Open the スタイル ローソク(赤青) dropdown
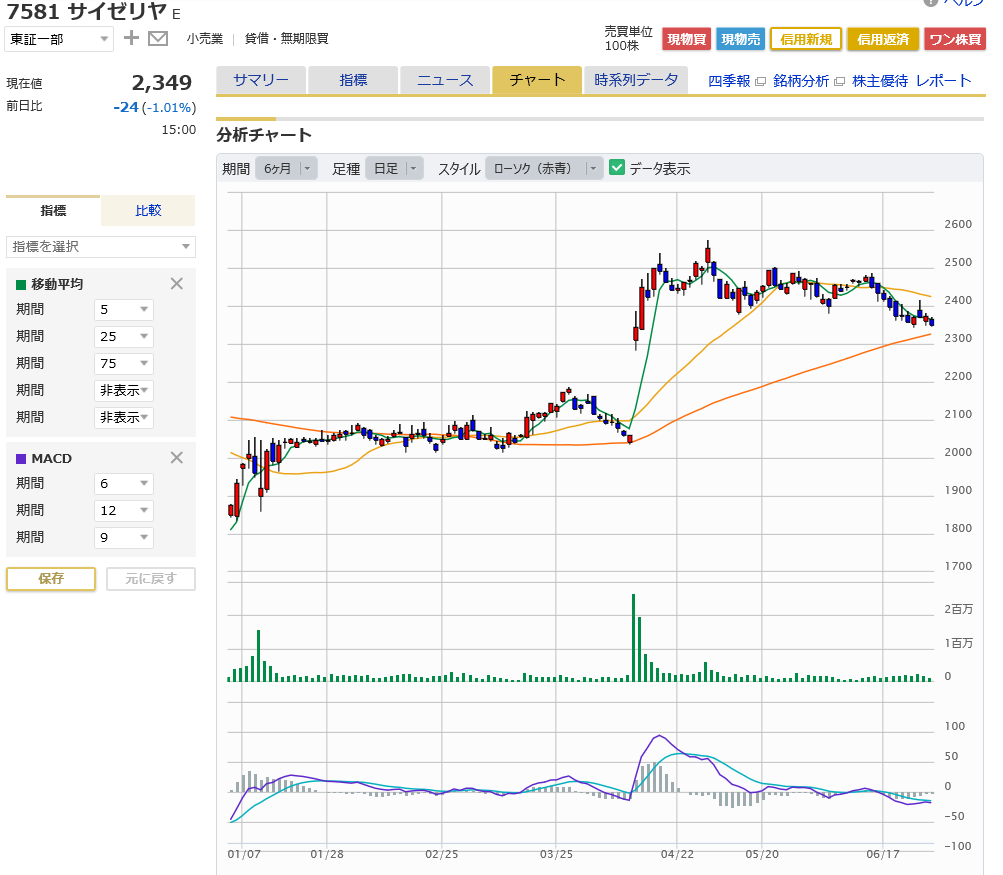This screenshot has height=875, width=1003. tap(544, 168)
